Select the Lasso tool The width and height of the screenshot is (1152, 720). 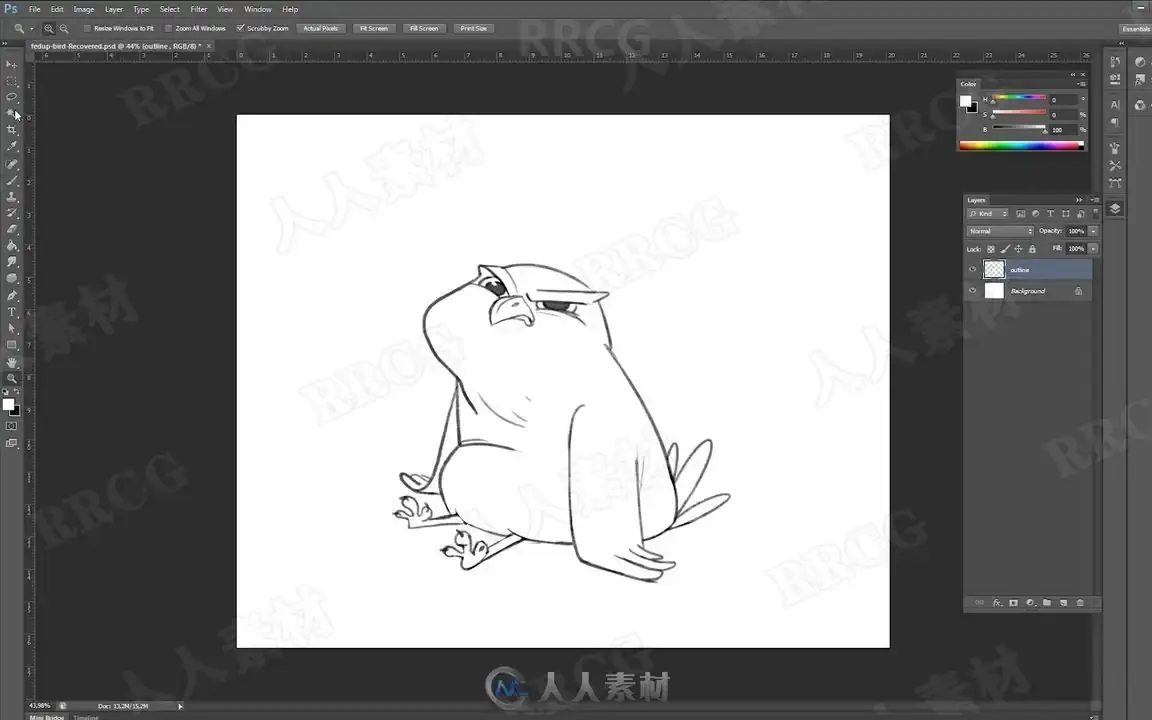[12, 97]
